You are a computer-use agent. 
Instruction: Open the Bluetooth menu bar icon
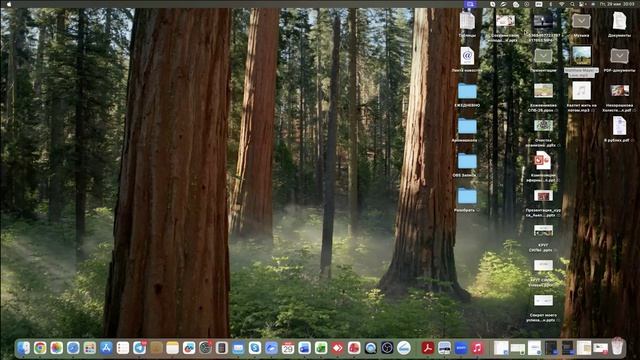tap(550, 4)
